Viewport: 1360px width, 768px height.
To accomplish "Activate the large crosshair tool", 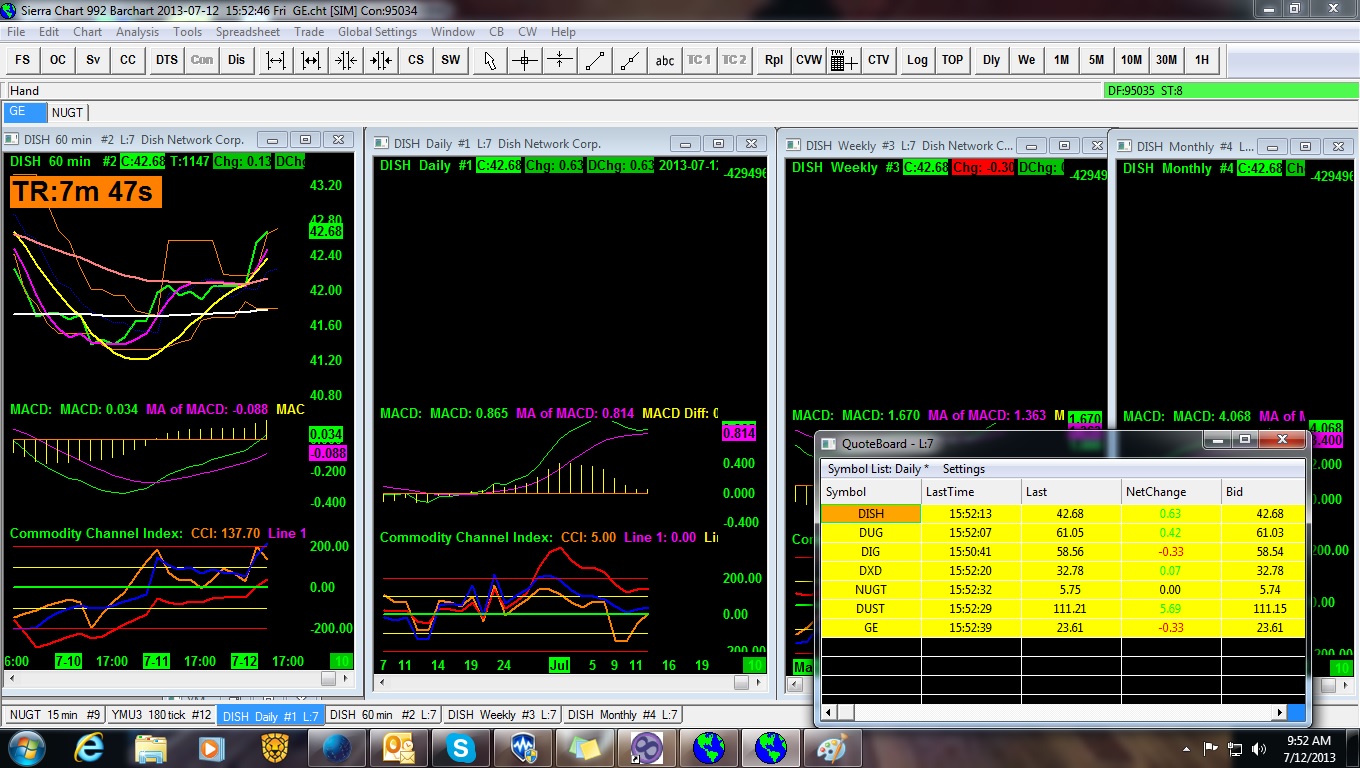I will click(x=524, y=60).
